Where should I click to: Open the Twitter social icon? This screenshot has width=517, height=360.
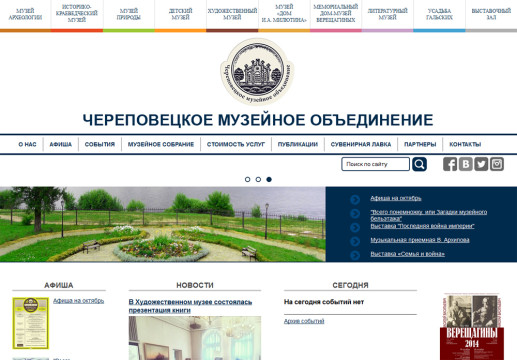click(x=481, y=164)
